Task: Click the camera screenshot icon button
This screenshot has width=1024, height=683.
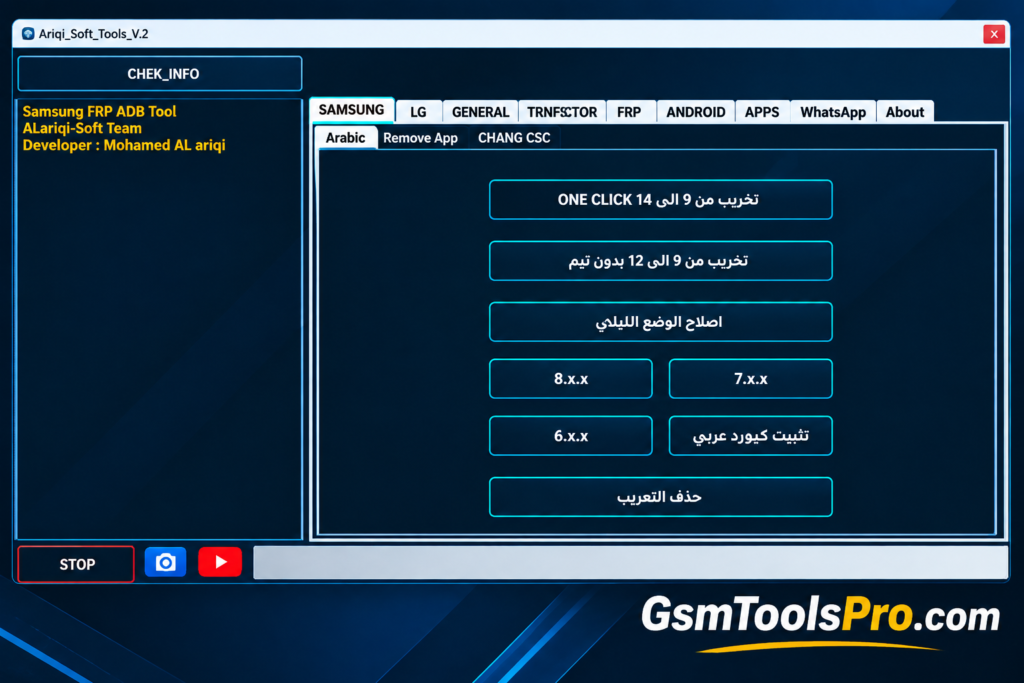Action: click(x=165, y=562)
